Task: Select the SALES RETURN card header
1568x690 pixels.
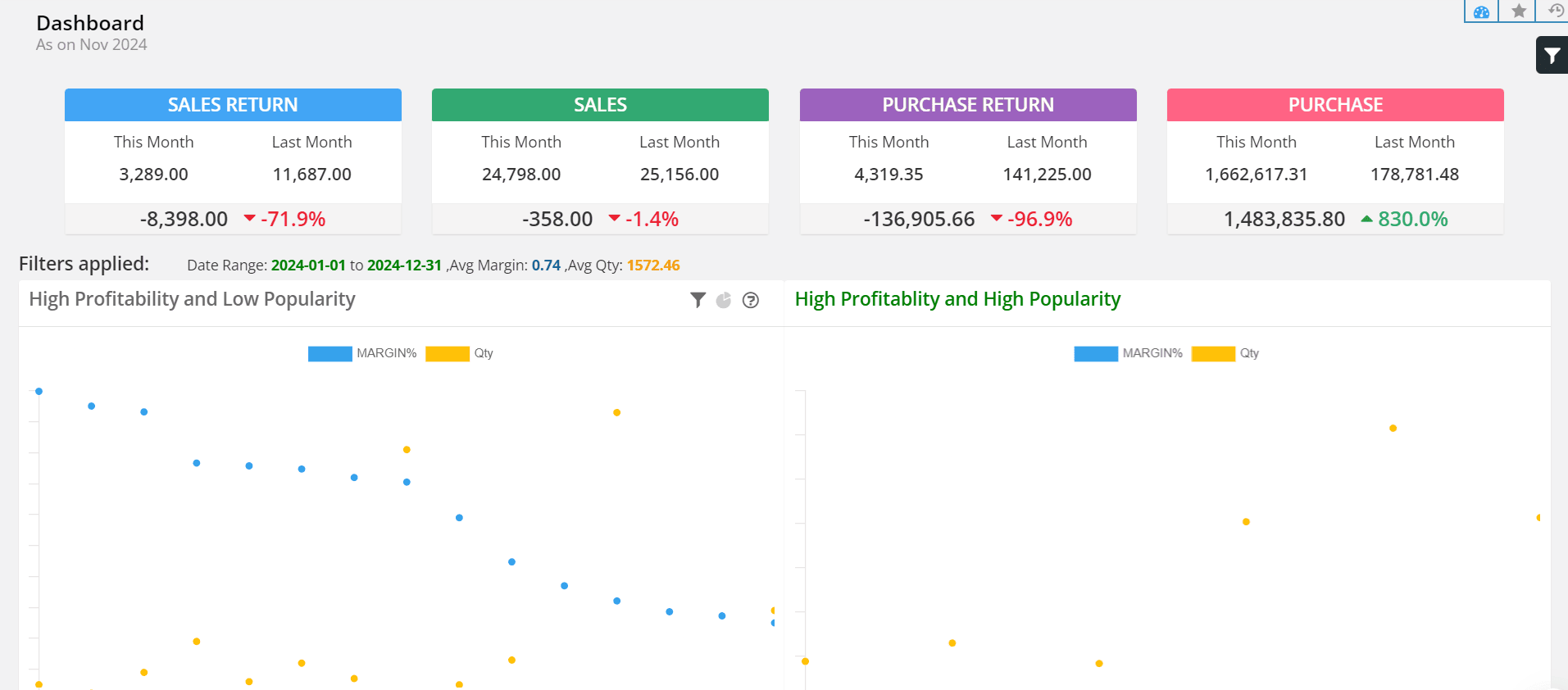Action: [233, 105]
